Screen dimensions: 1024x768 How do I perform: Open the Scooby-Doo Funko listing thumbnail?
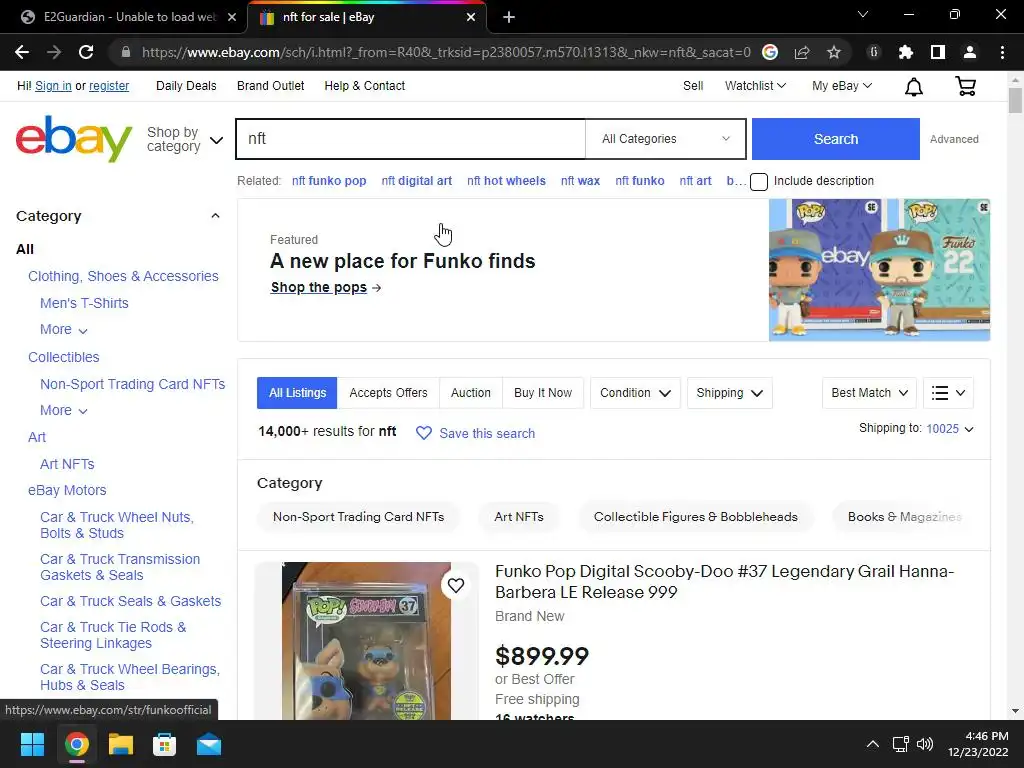pos(366,641)
